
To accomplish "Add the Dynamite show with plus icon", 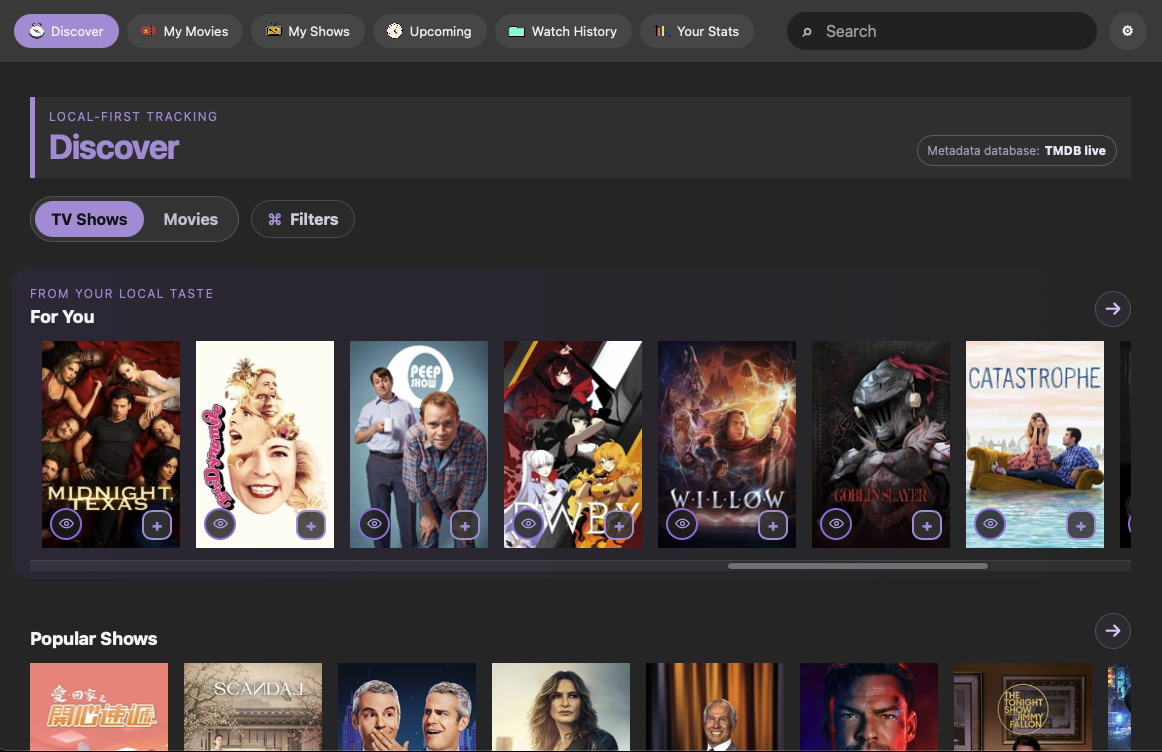I will tap(311, 525).
